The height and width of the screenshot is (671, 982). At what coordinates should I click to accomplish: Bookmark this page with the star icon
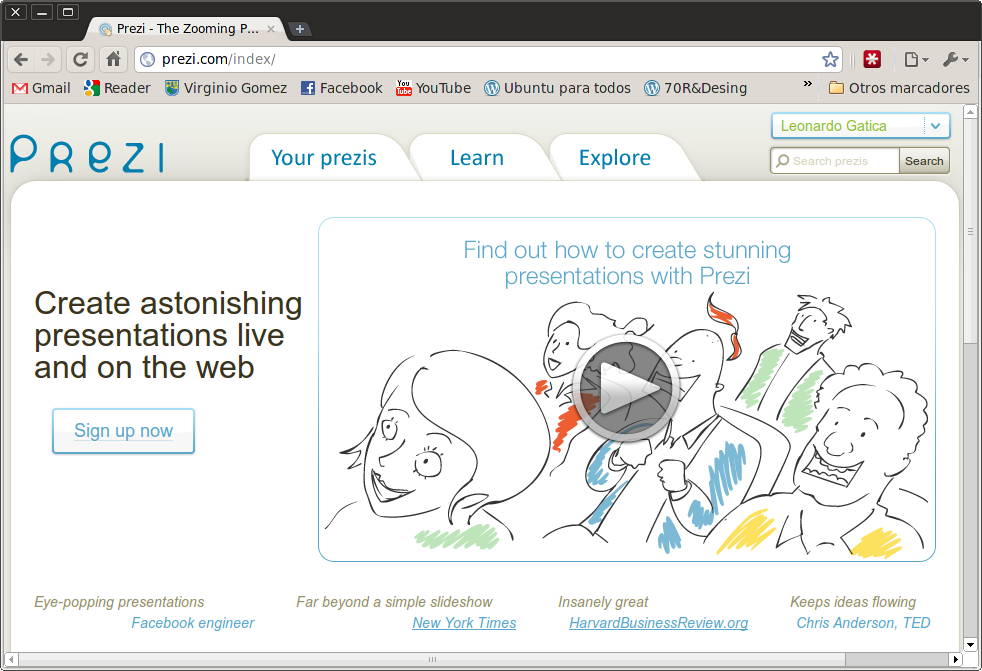click(x=830, y=60)
